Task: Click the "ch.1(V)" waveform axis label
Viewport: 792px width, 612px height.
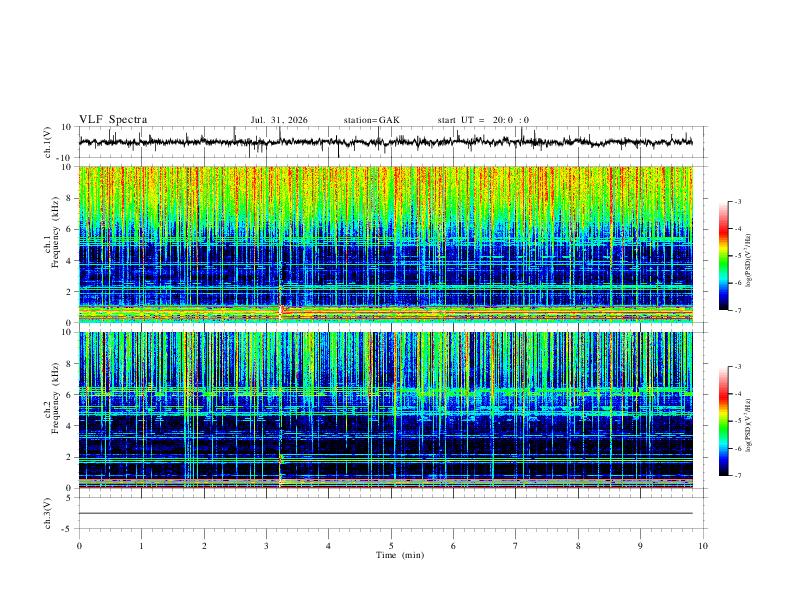Action: pos(48,142)
